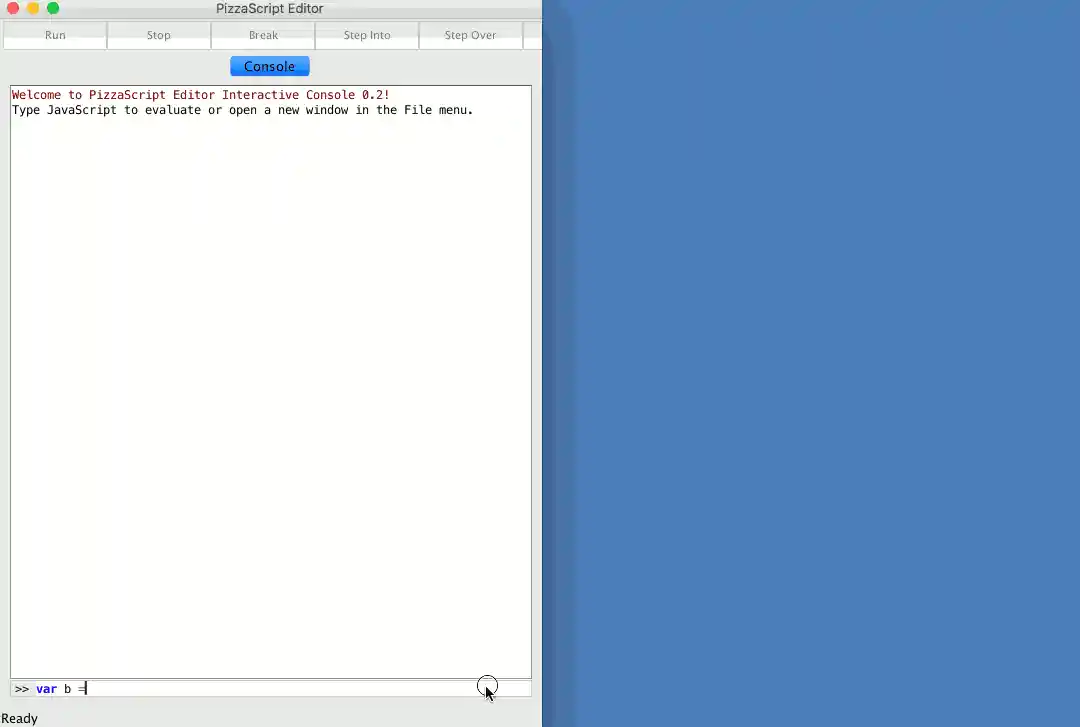The width and height of the screenshot is (1080, 727).
Task: Click Step Over in the debug toolbar
Action: [x=470, y=35]
